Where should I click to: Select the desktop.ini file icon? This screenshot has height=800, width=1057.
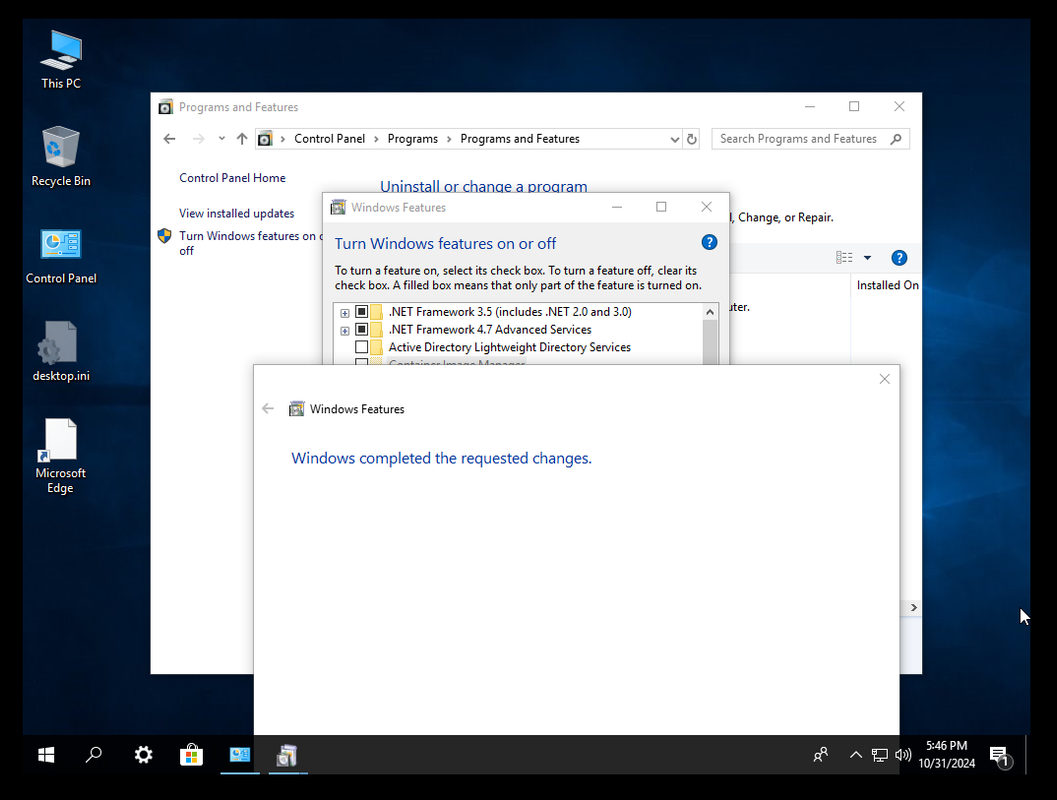coord(61,352)
